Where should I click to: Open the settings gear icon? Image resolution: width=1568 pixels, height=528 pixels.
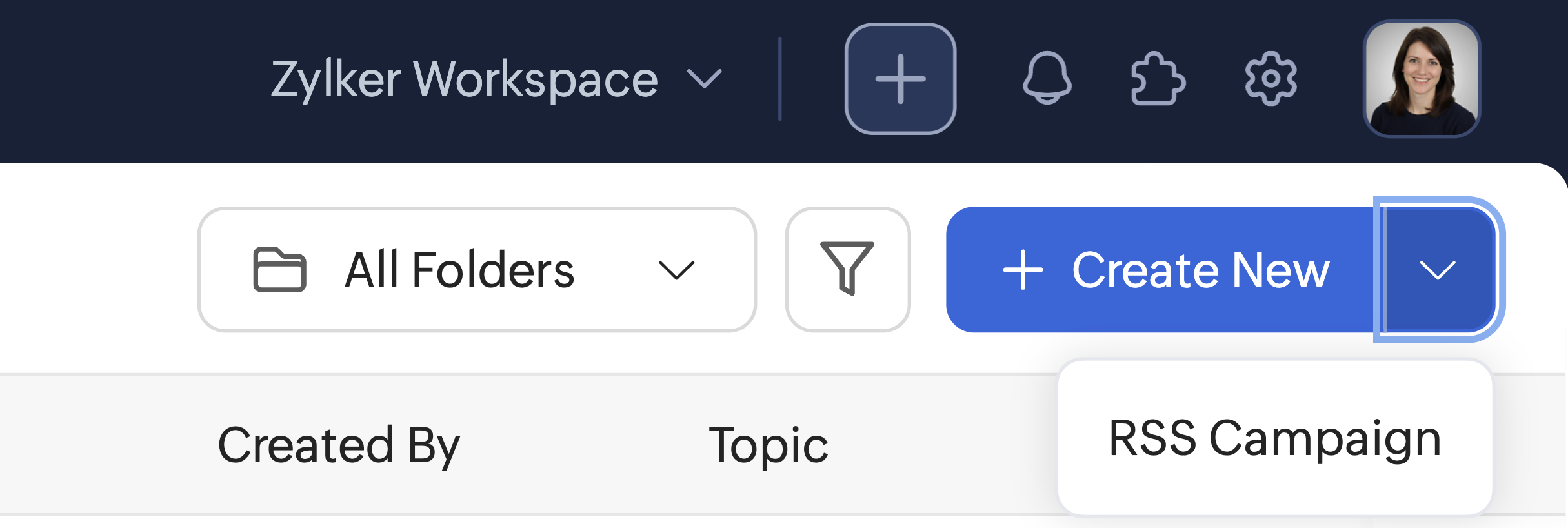1271,78
